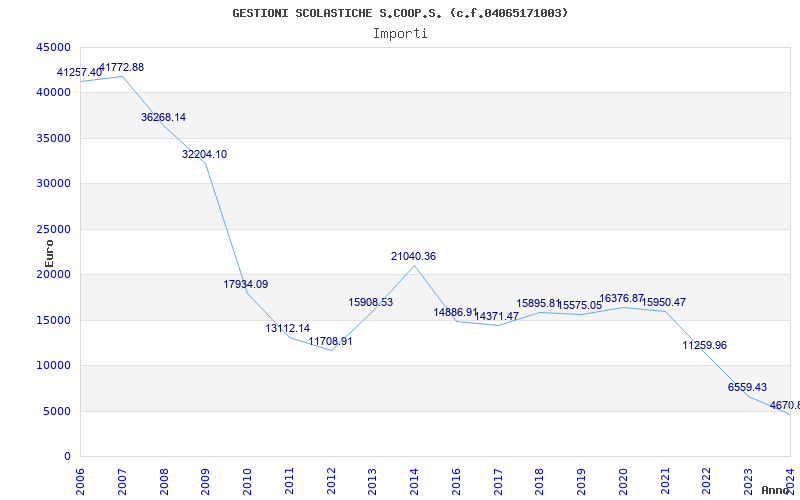Viewport: 800px width, 500px height.
Task: Select the data label 15895.81
Action: click(x=539, y=304)
